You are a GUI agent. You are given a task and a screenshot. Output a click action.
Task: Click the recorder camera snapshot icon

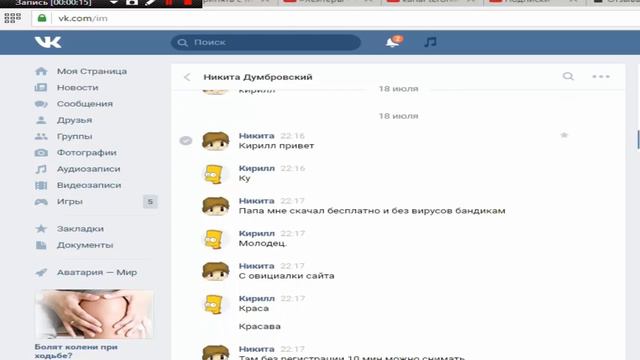pyautogui.click(x=131, y=2)
